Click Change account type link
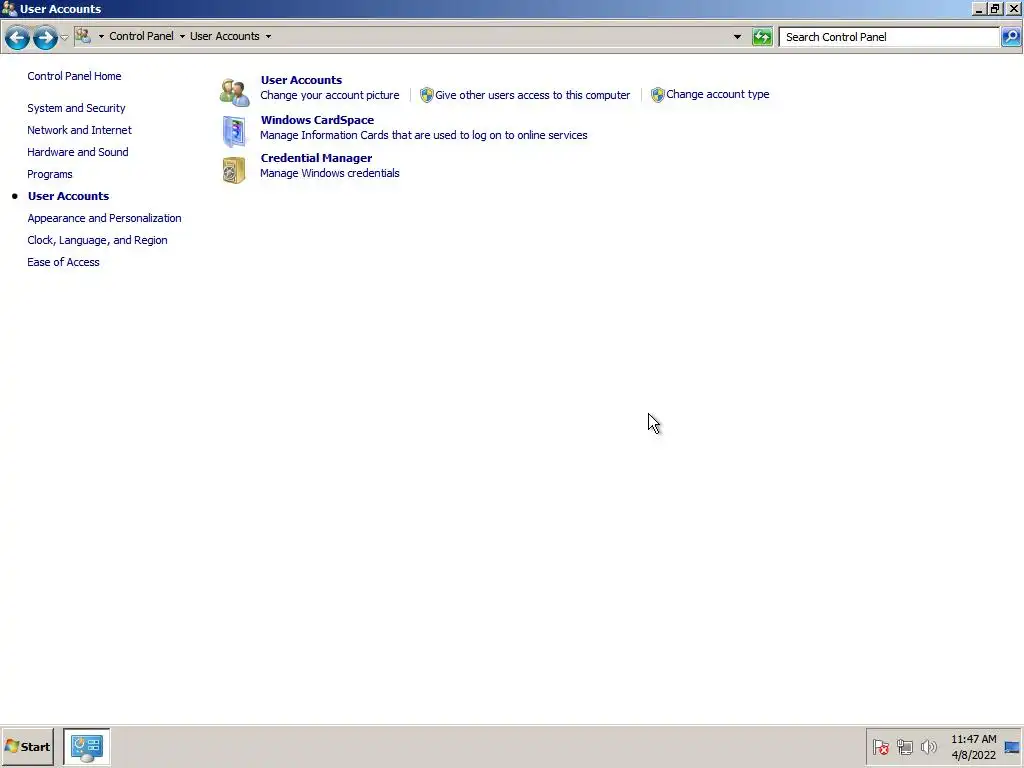Screen dimensions: 1024x768 point(718,95)
